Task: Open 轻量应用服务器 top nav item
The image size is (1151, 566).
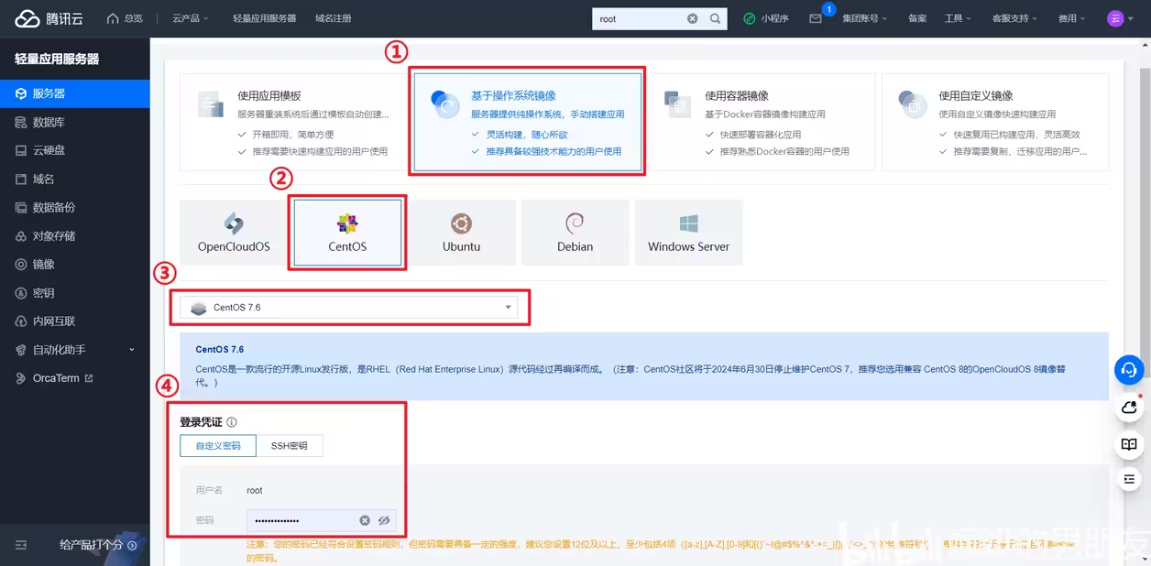Action: [x=264, y=19]
